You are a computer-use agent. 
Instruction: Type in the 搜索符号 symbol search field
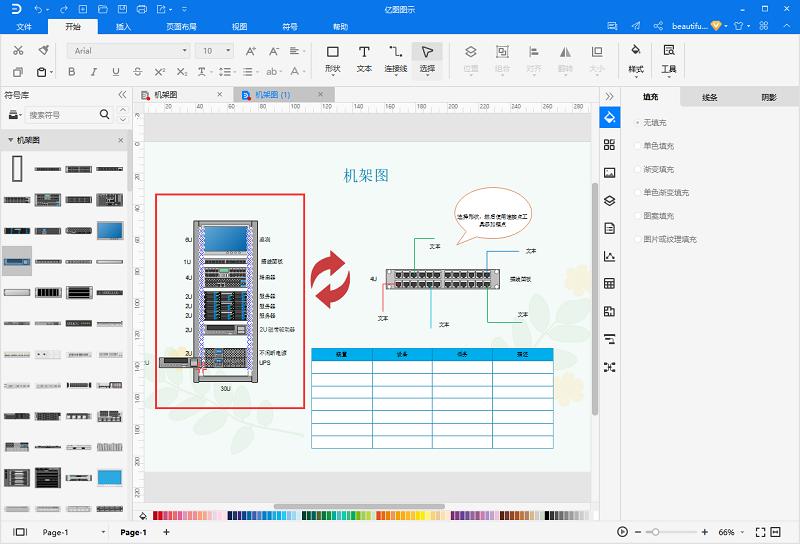pyautogui.click(x=63, y=115)
